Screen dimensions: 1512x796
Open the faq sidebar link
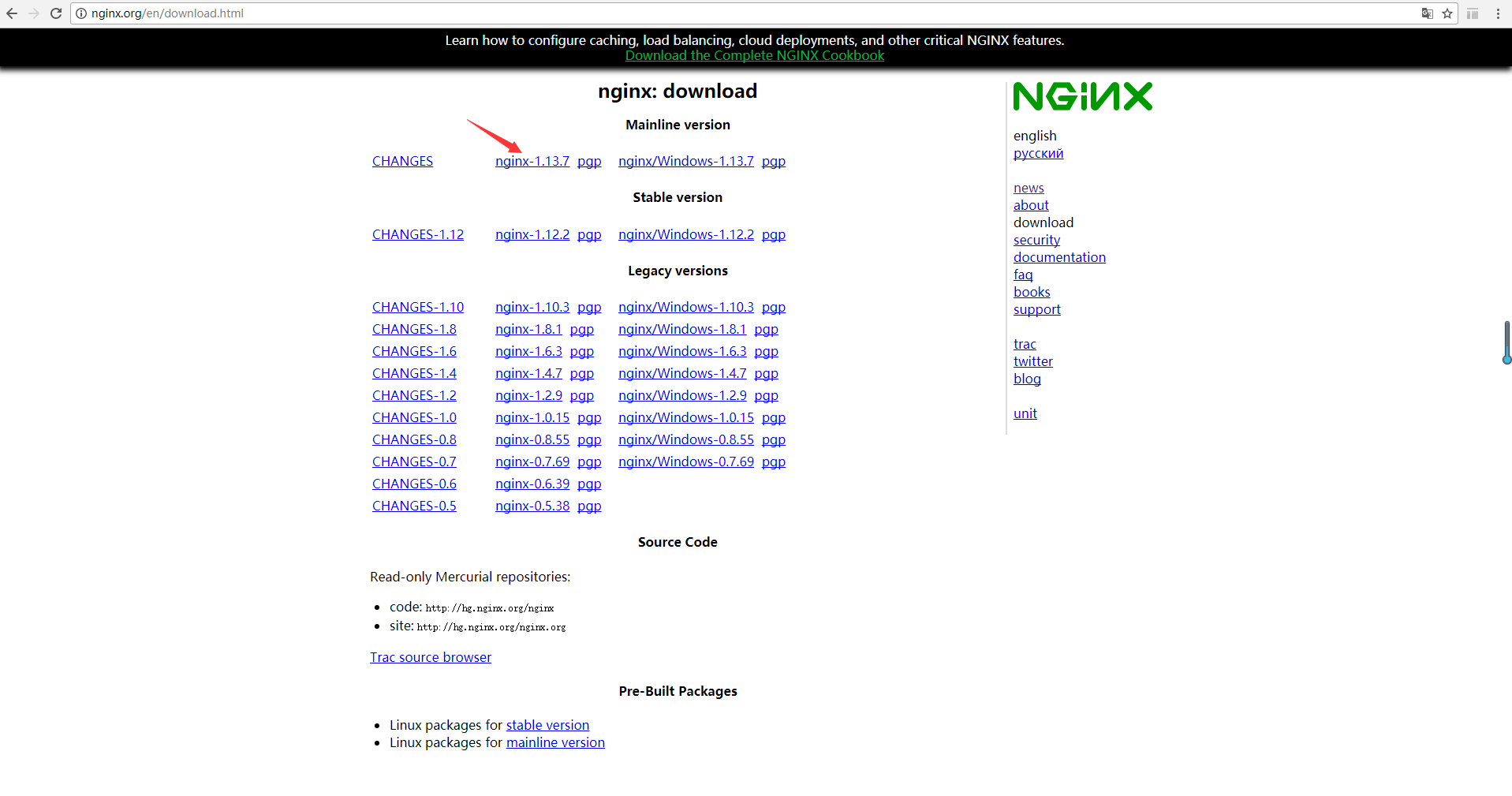(x=1023, y=275)
